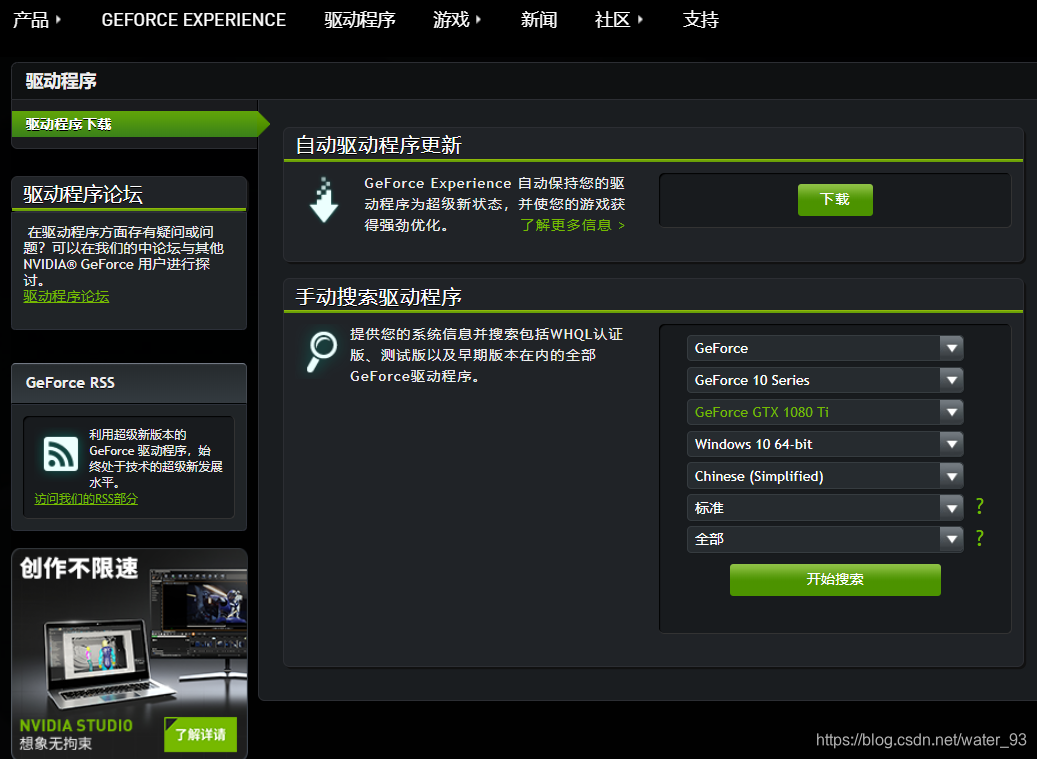This screenshot has height=759, width=1037.
Task: Open the 支持 nav item
Action: tap(700, 20)
